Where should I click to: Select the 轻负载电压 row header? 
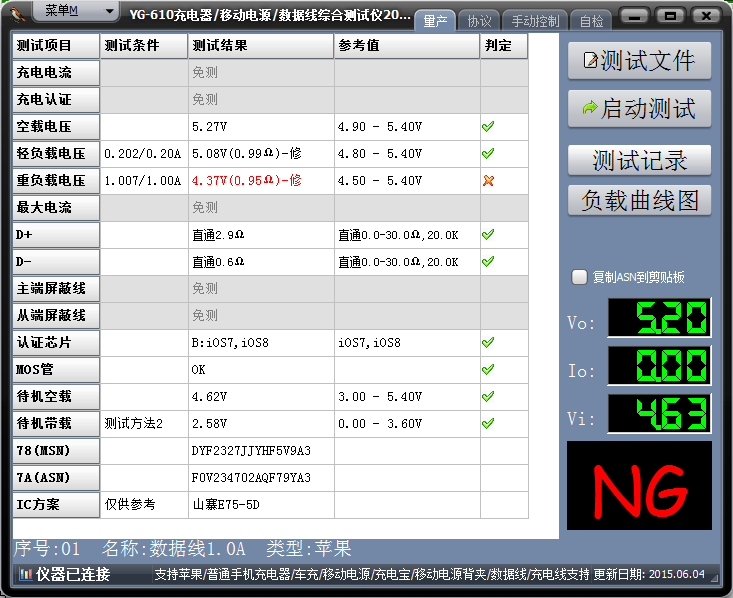pyautogui.click(x=56, y=153)
